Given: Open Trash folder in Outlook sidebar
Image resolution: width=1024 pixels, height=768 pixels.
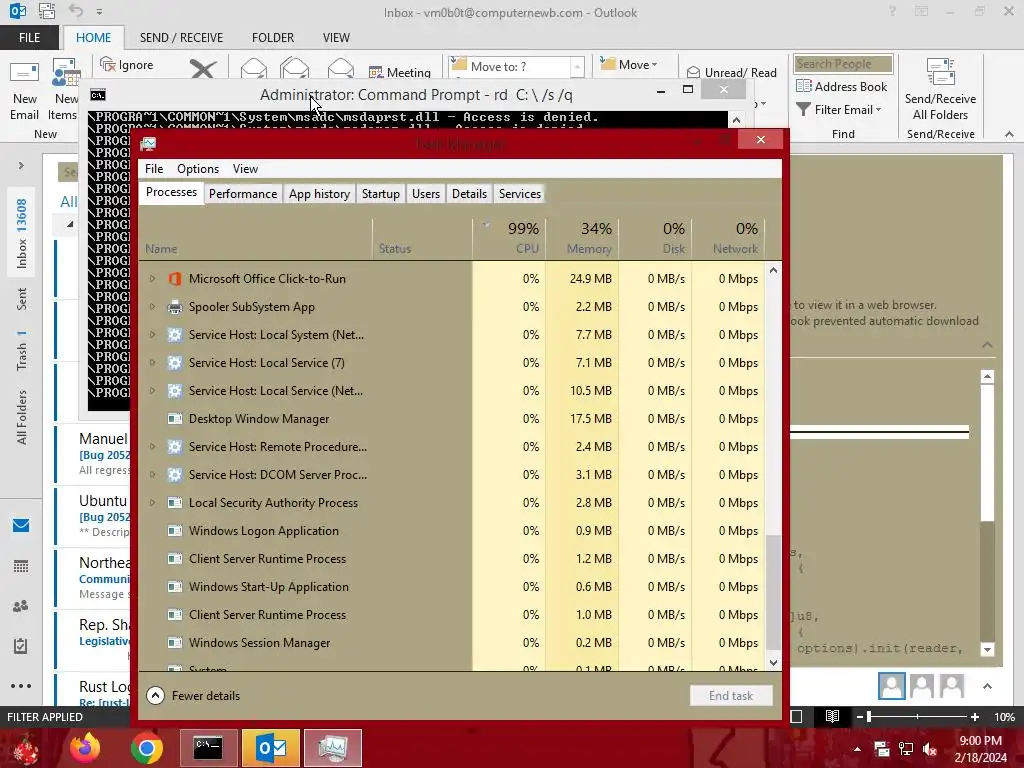Looking at the screenshot, I should (21, 350).
